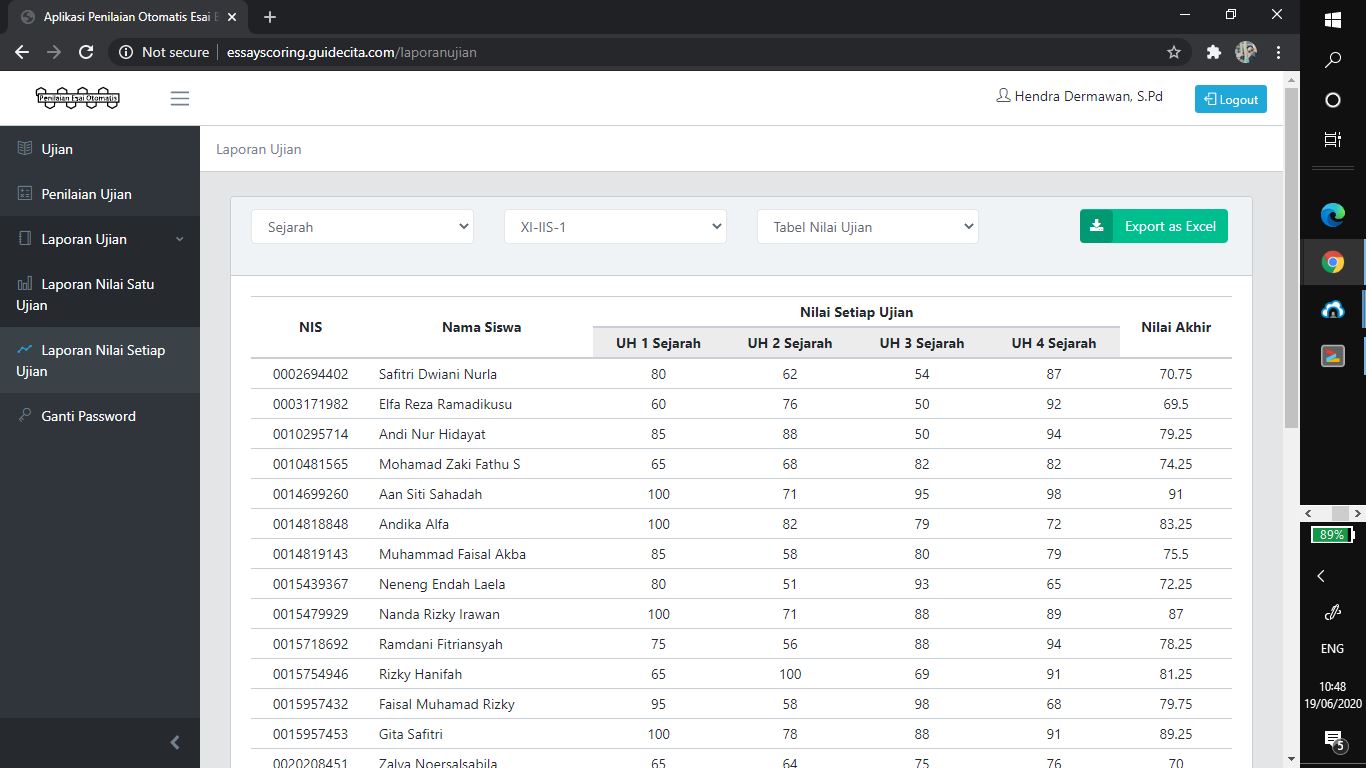
Task: Click the Nama Siswa column header
Action: [481, 327]
